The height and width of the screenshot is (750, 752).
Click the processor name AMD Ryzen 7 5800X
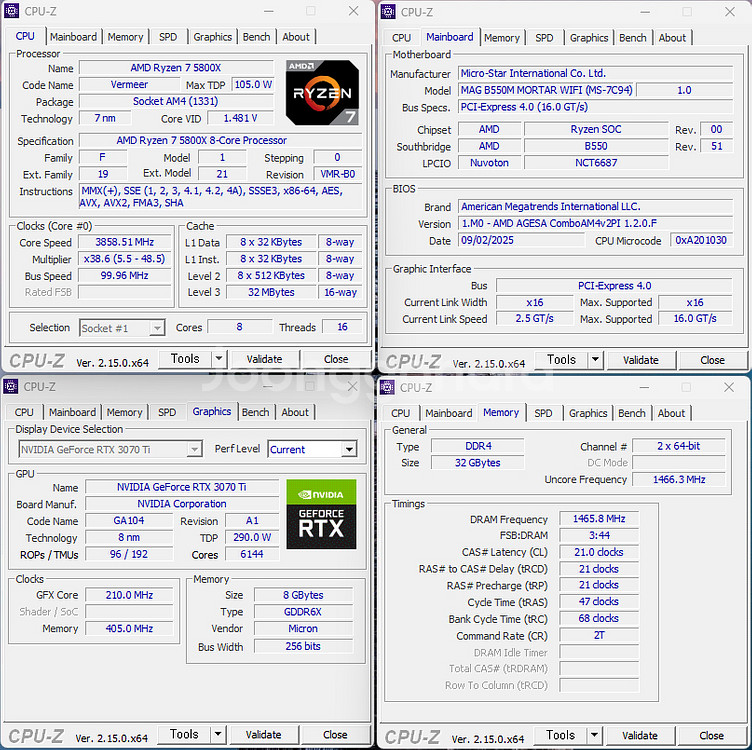point(176,68)
